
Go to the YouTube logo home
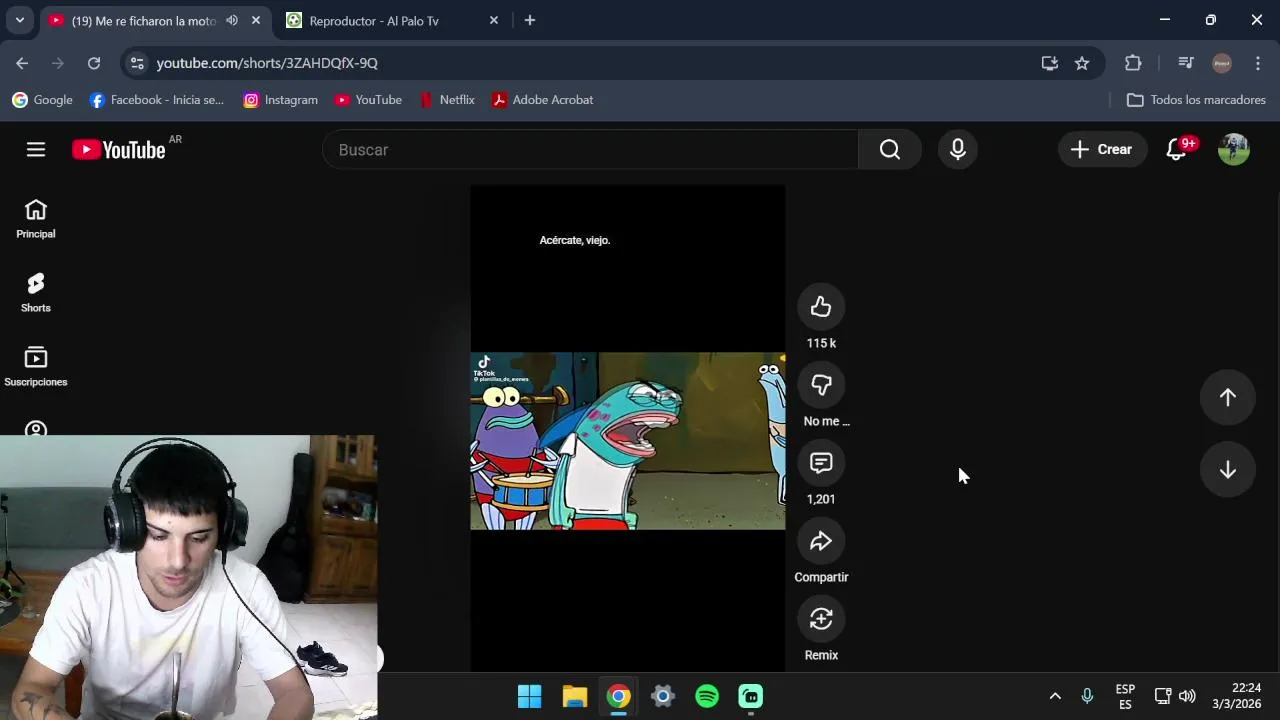(x=118, y=150)
